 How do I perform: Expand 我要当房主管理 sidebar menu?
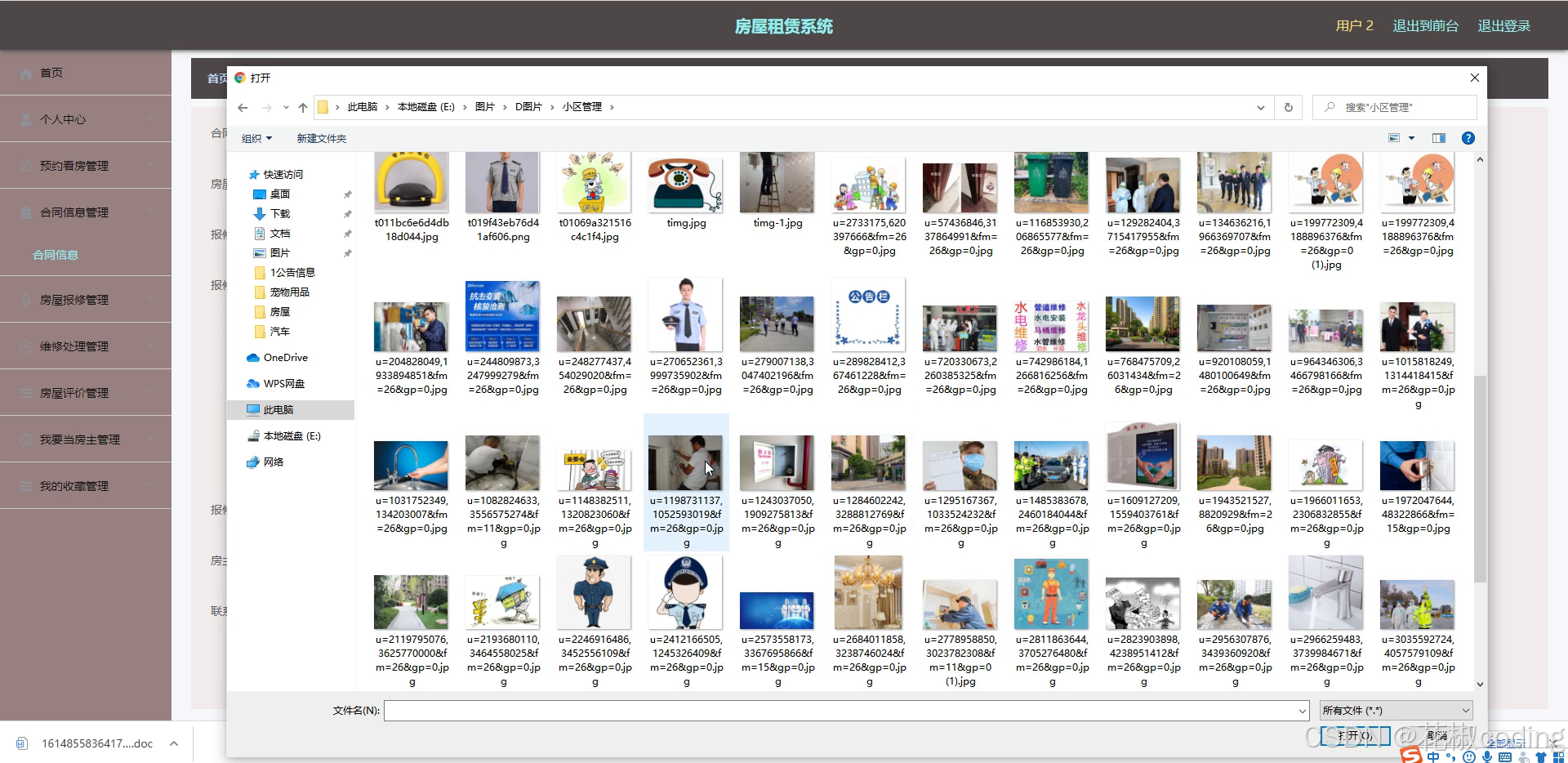(86, 440)
